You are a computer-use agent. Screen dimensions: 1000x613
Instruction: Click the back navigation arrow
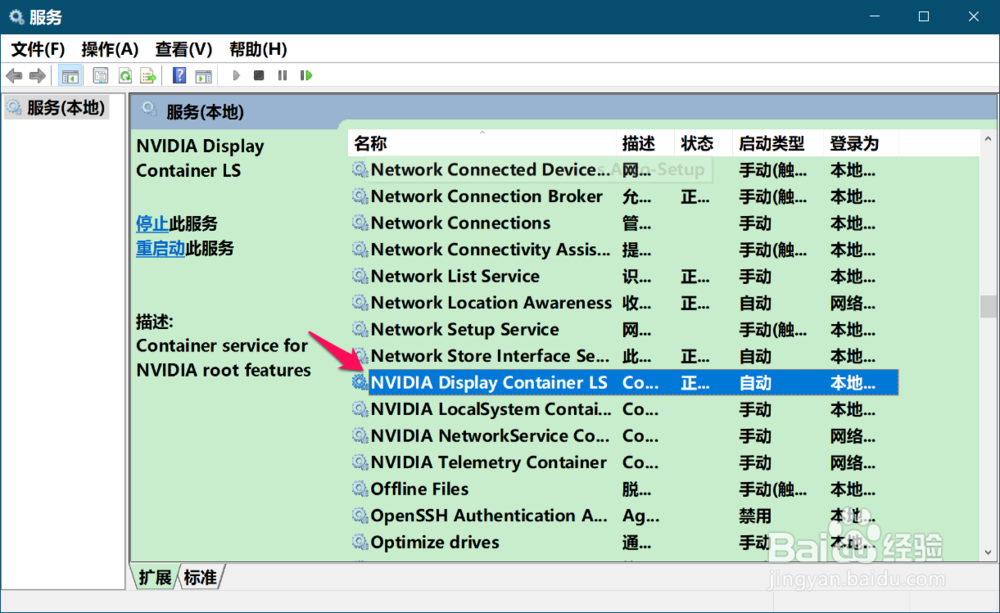coord(13,75)
